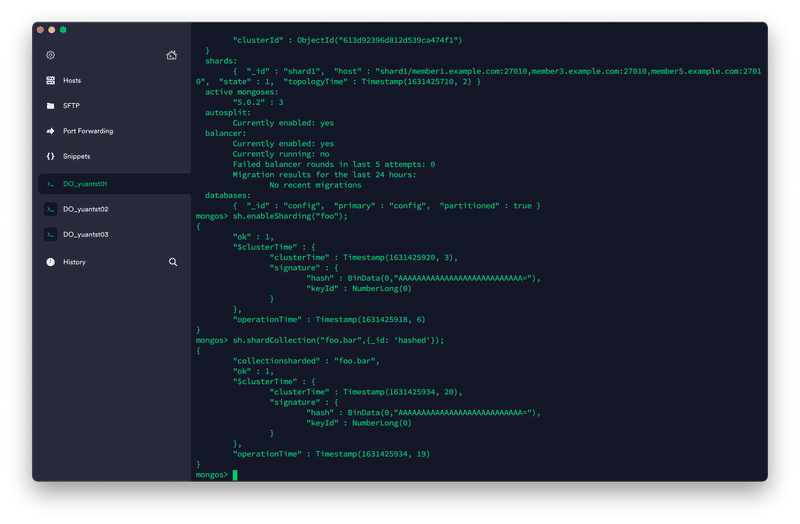The height and width of the screenshot is (524, 800).
Task: Select the SFTP folder icon
Action: pyautogui.click(x=51, y=106)
